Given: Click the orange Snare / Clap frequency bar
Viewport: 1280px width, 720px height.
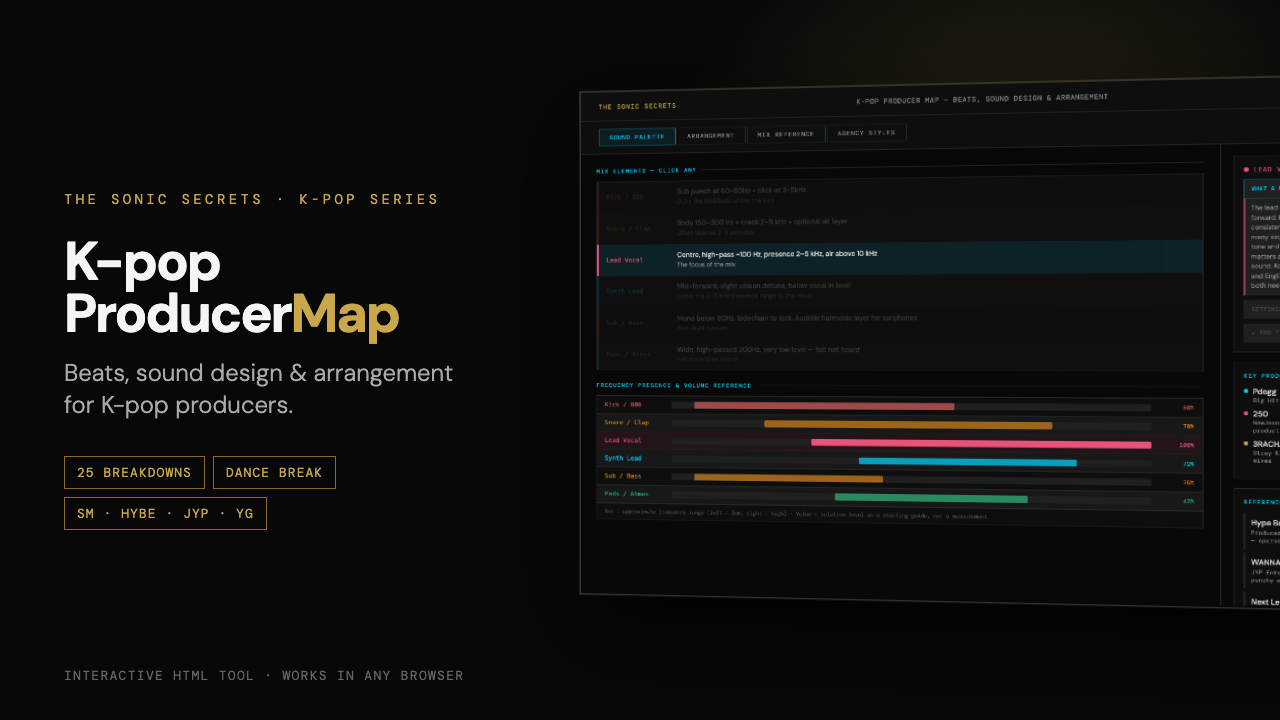Looking at the screenshot, I should 908,425.
